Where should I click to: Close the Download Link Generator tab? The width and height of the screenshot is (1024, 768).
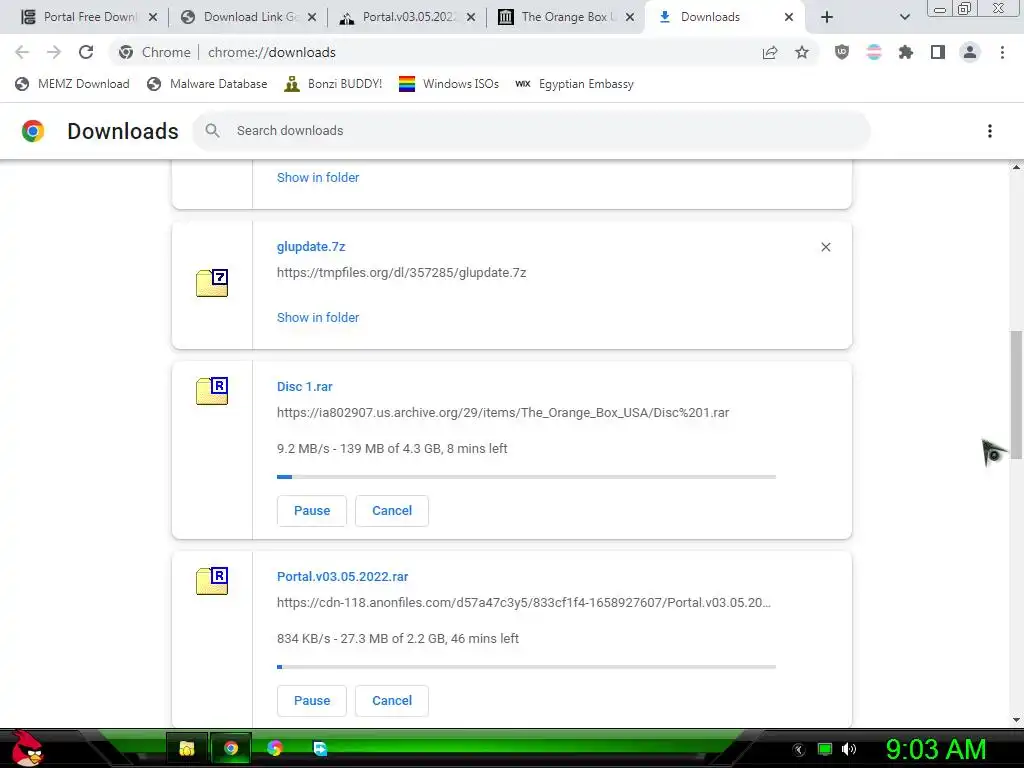click(312, 17)
